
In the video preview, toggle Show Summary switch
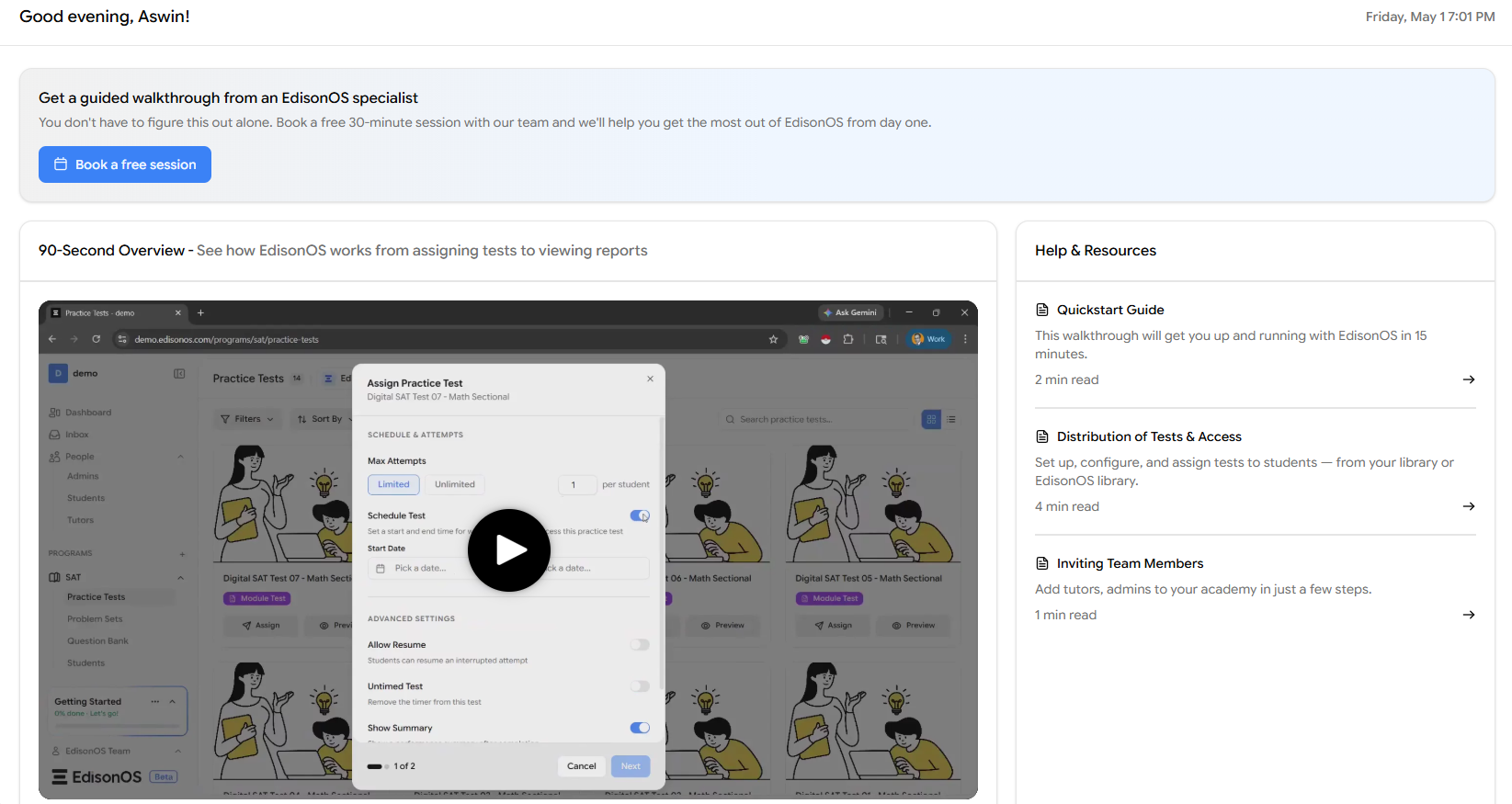coord(640,728)
